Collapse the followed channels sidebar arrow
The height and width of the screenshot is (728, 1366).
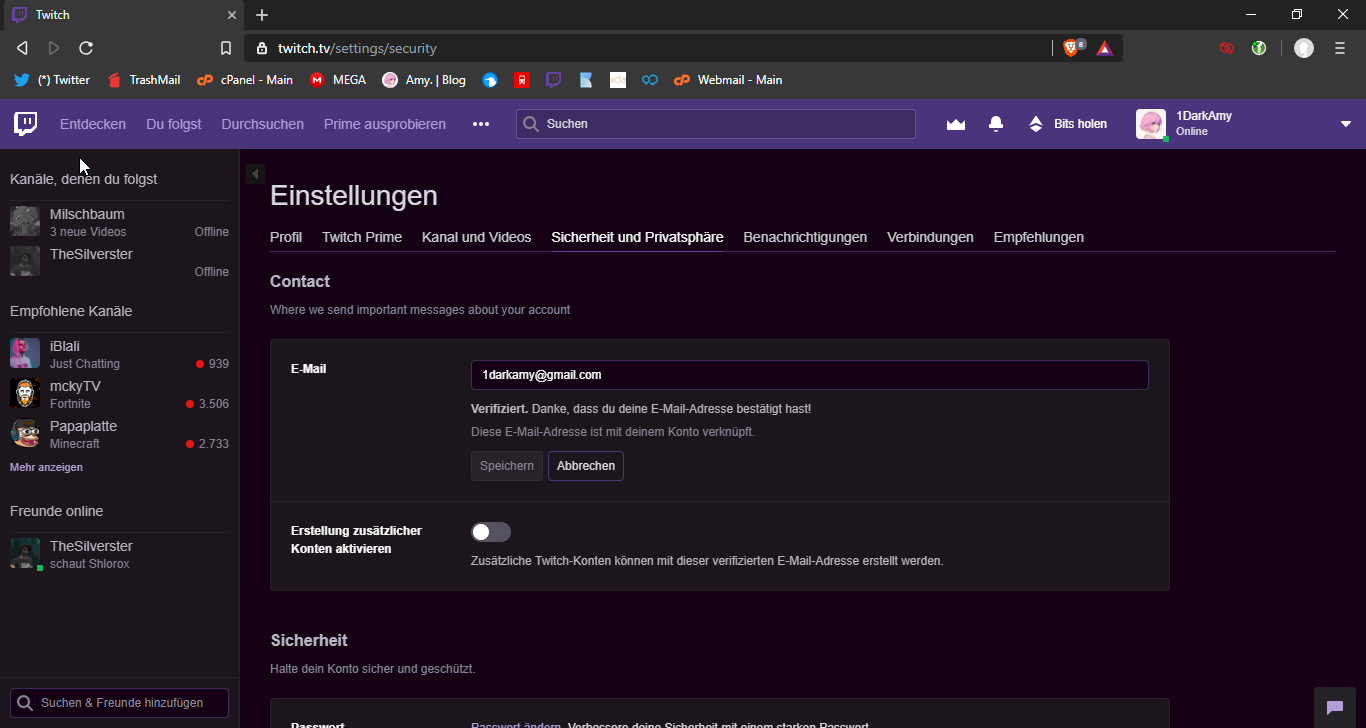tap(255, 173)
